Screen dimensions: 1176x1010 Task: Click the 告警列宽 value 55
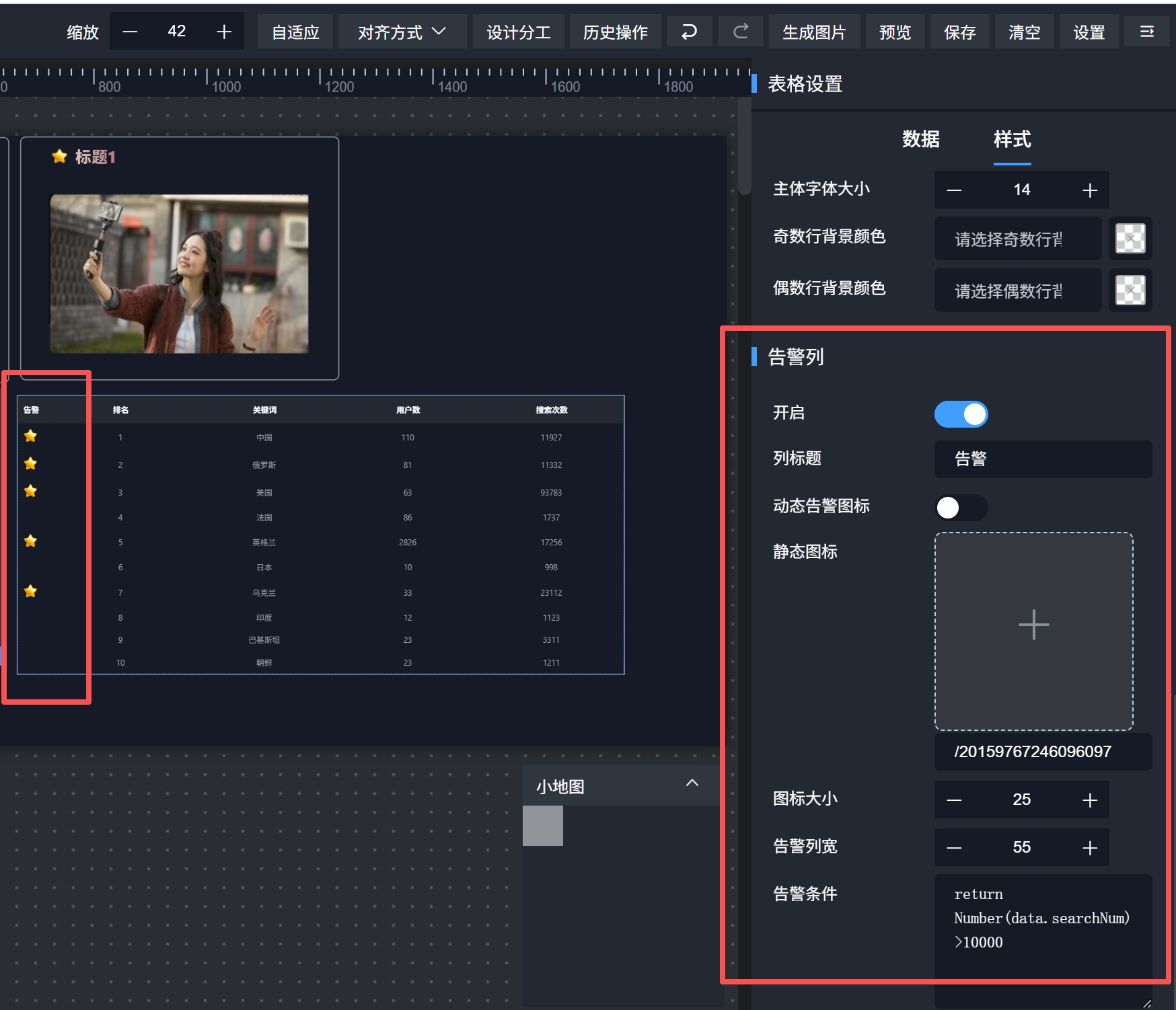pyautogui.click(x=1022, y=848)
